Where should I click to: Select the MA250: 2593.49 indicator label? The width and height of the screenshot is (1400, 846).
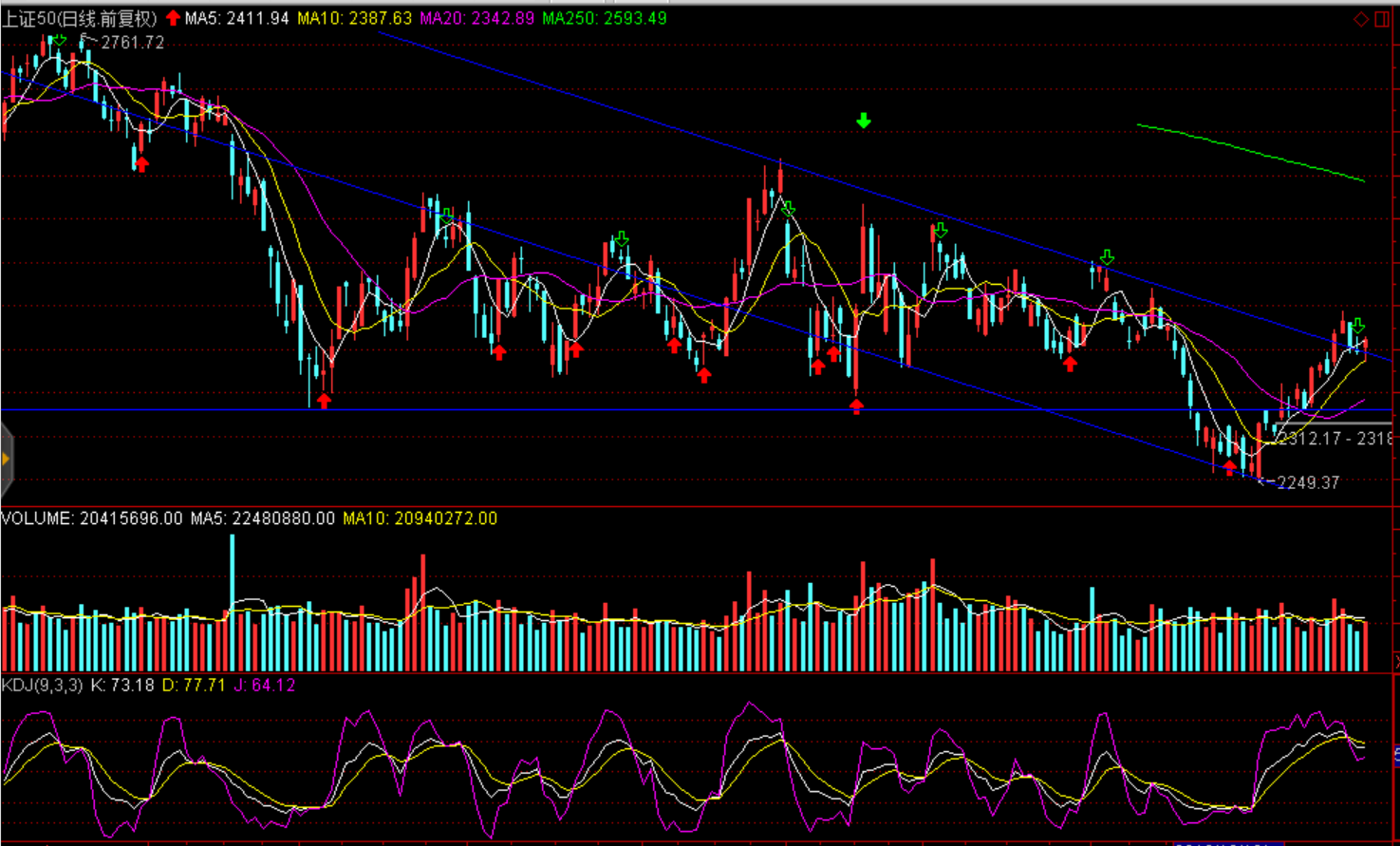(x=605, y=18)
